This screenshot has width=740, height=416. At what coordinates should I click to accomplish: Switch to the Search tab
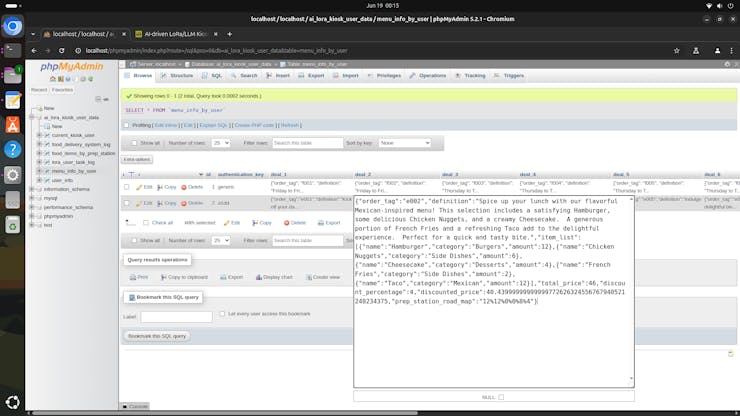click(x=244, y=76)
